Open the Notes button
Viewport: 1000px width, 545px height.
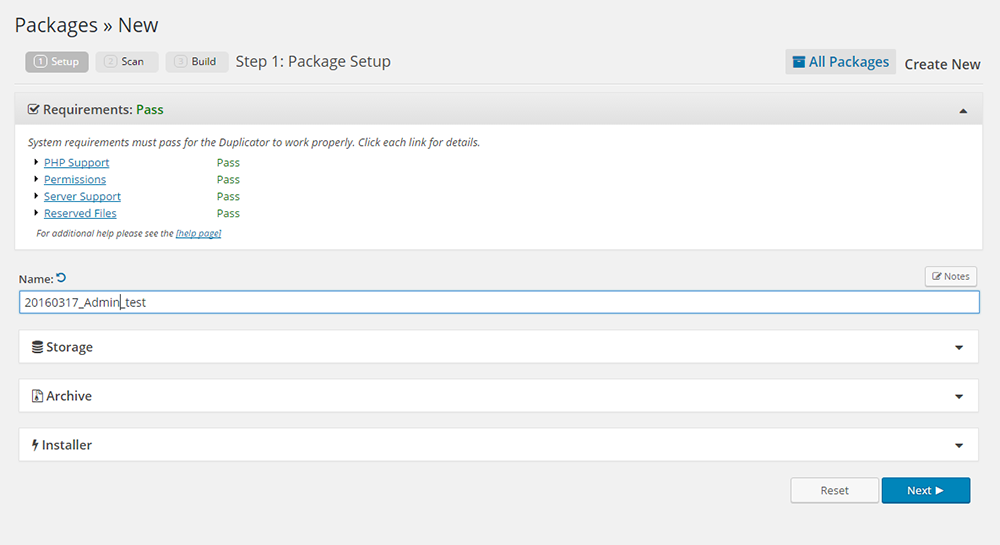click(x=950, y=276)
